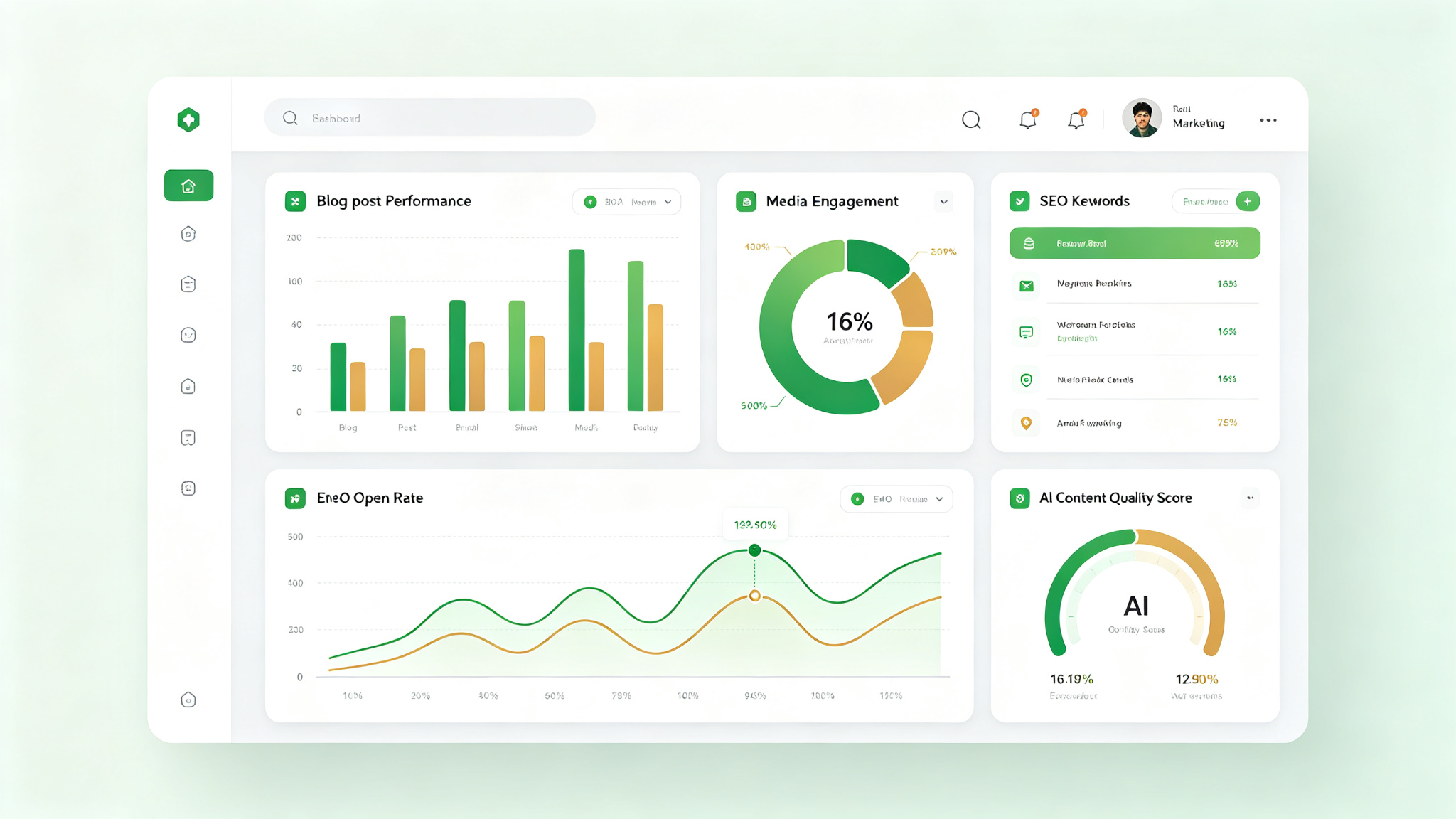
Task: Click the 75% value in the SEO list
Action: (1227, 422)
